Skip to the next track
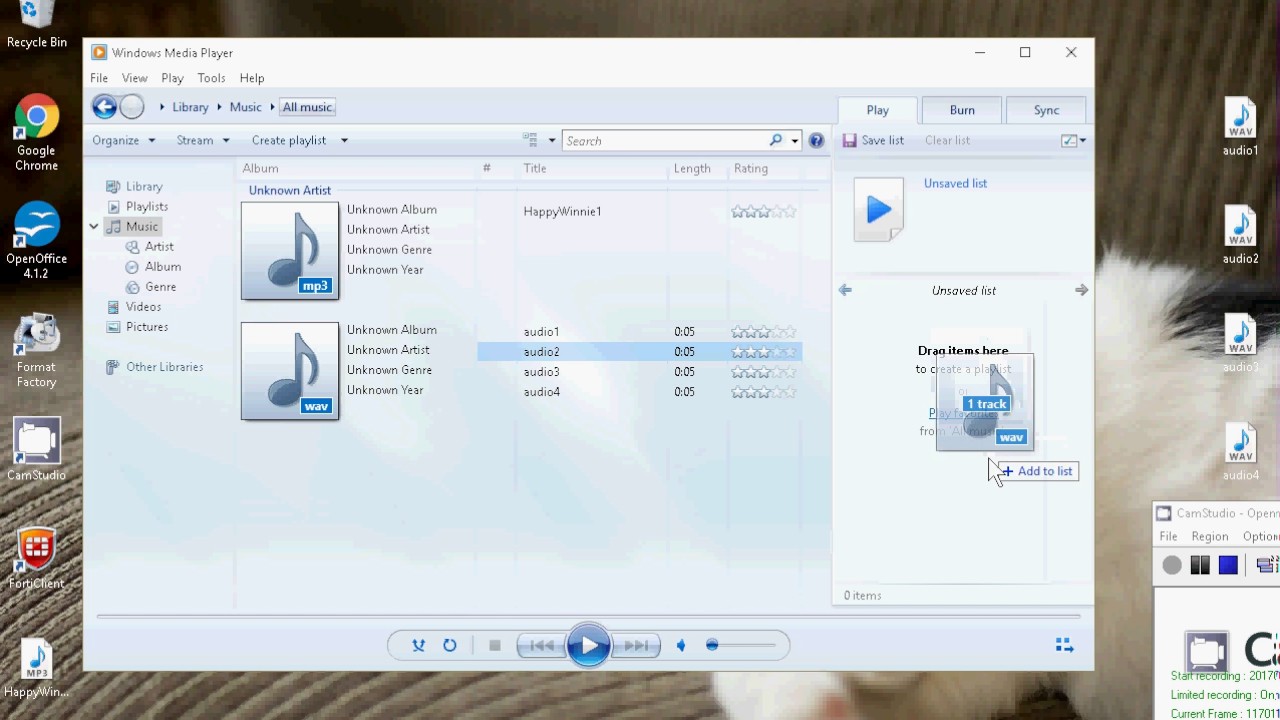This screenshot has width=1280, height=720. pos(636,646)
